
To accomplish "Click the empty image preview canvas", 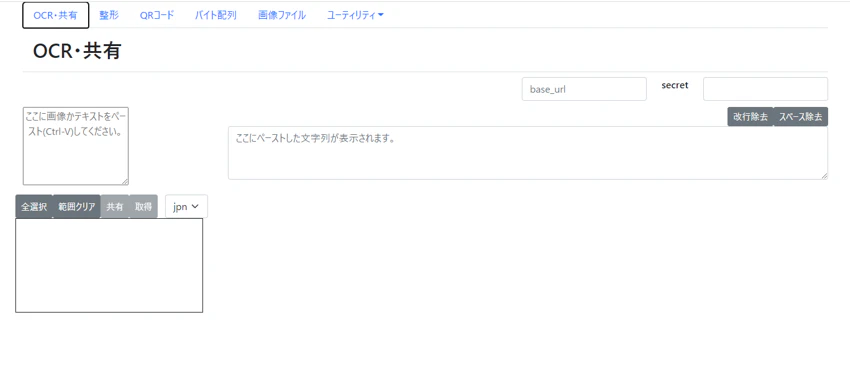I will tap(109, 266).
